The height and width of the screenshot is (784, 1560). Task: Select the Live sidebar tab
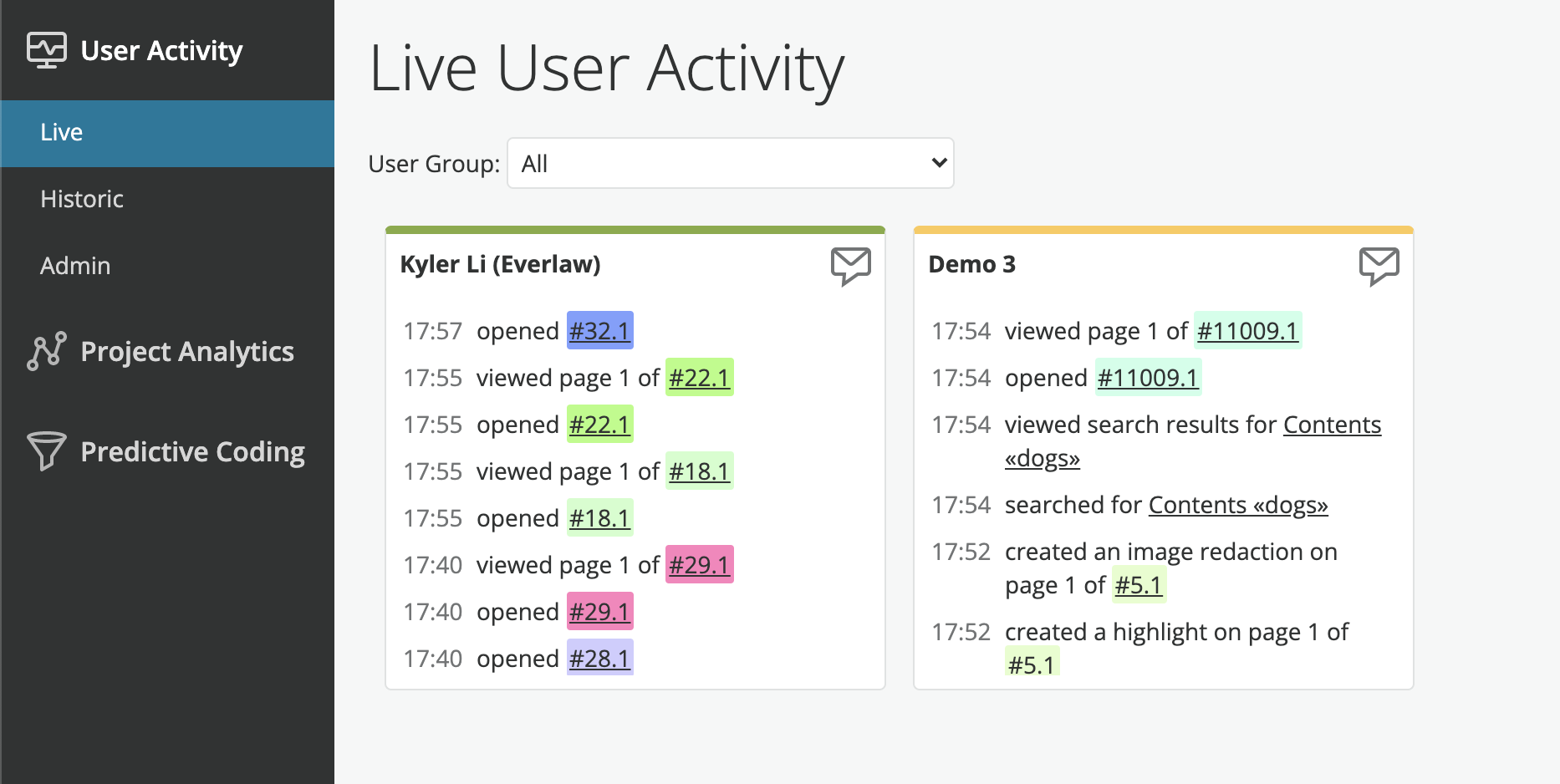167,133
